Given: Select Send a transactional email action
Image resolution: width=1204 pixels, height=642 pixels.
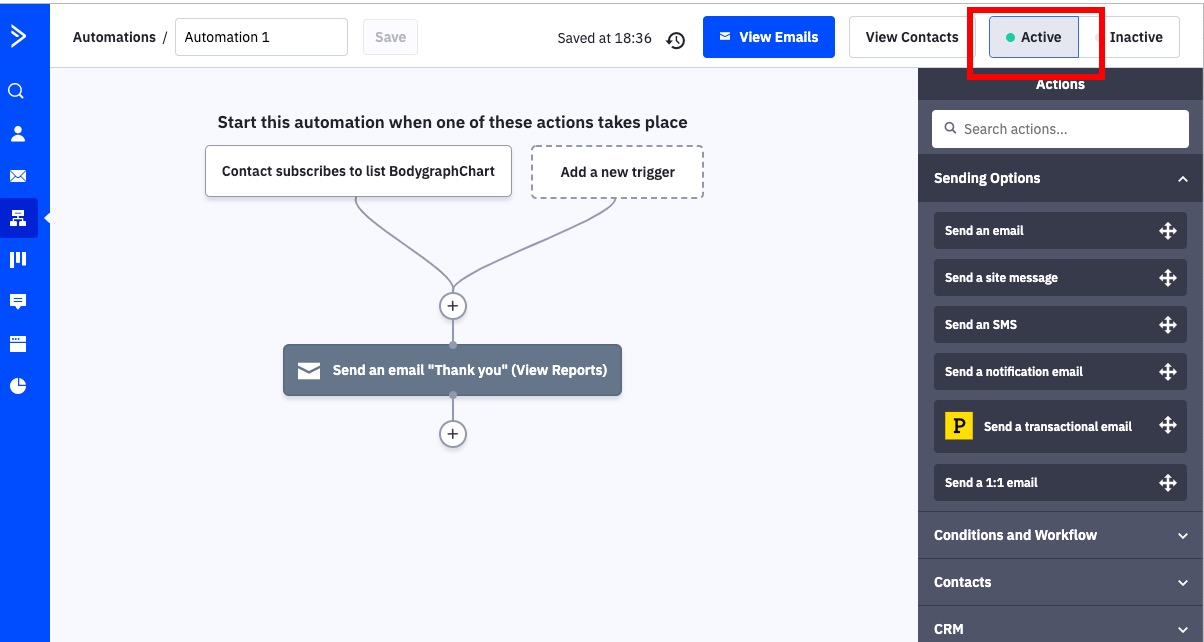Looking at the screenshot, I should click(x=1060, y=427).
